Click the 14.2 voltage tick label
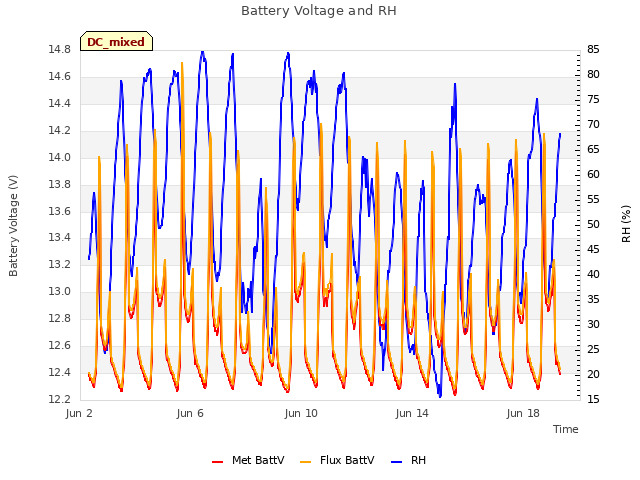This screenshot has height=480, width=640. [59, 131]
